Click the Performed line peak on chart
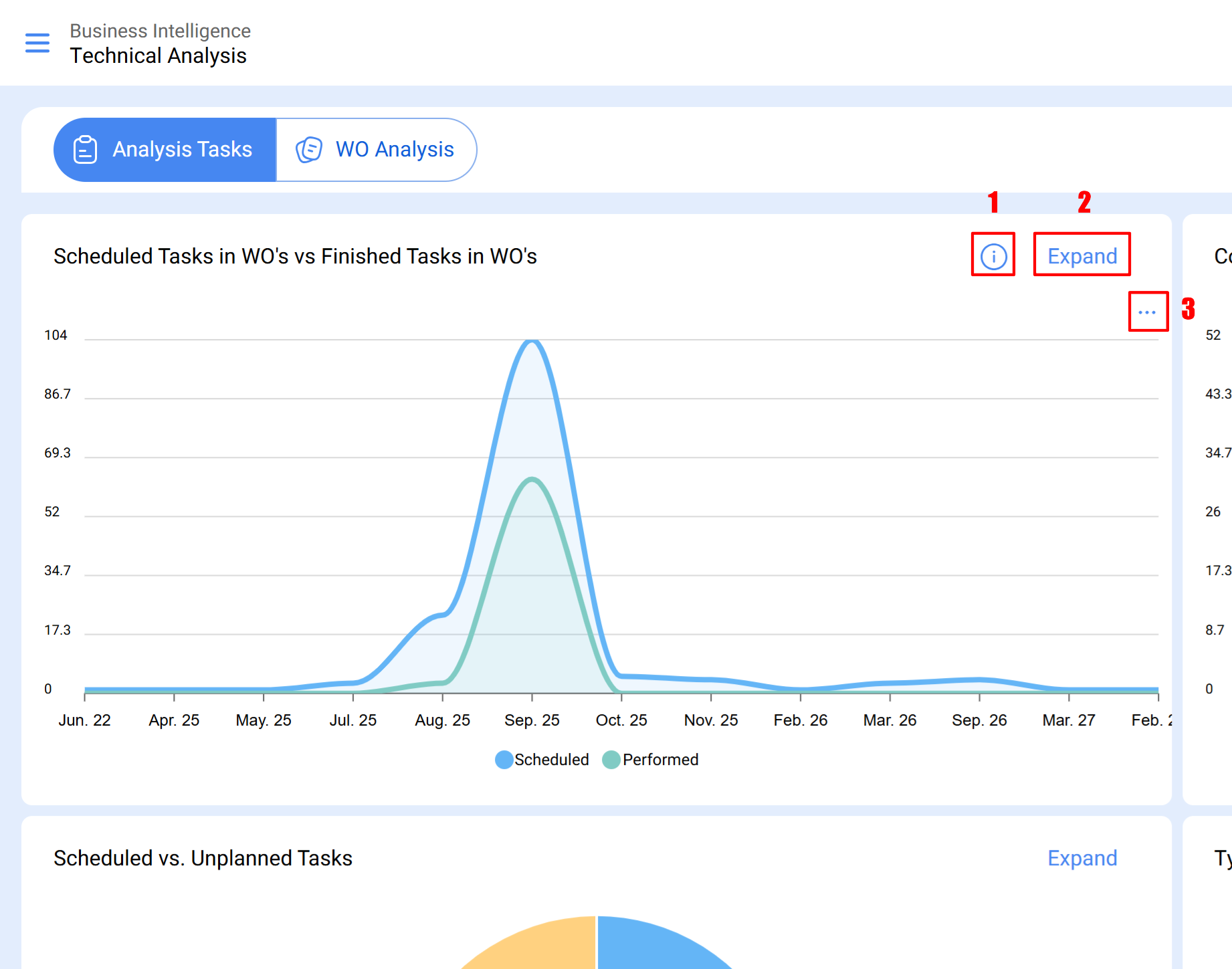Viewport: 1232px width, 969px height. (x=532, y=479)
